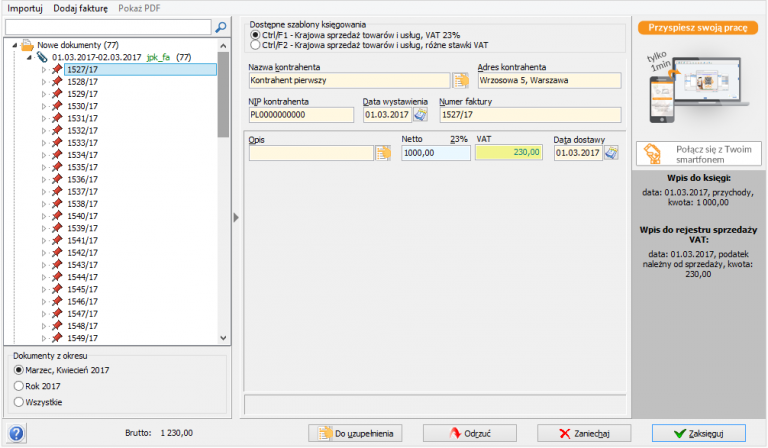Click the yellow VAT amount field
The width and height of the screenshot is (768, 448).
[510, 153]
